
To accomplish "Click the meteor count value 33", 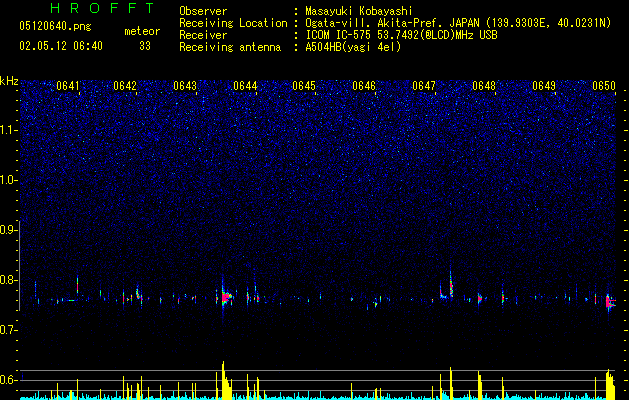I will [145, 46].
